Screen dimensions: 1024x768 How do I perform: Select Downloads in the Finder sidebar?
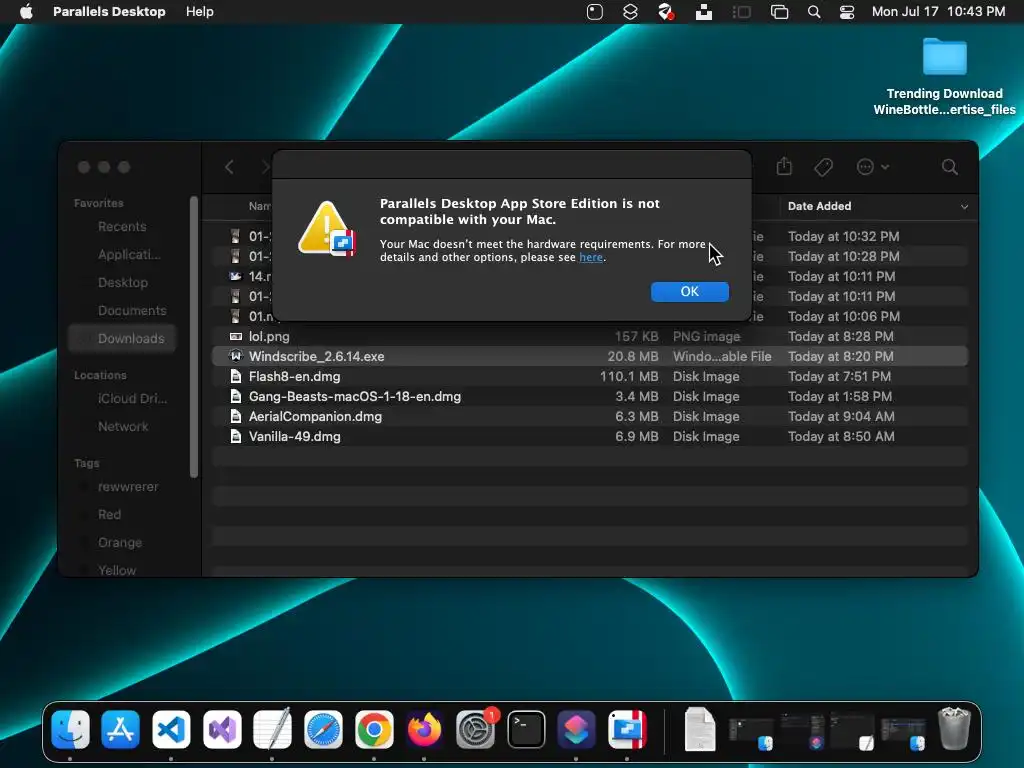tap(123, 339)
